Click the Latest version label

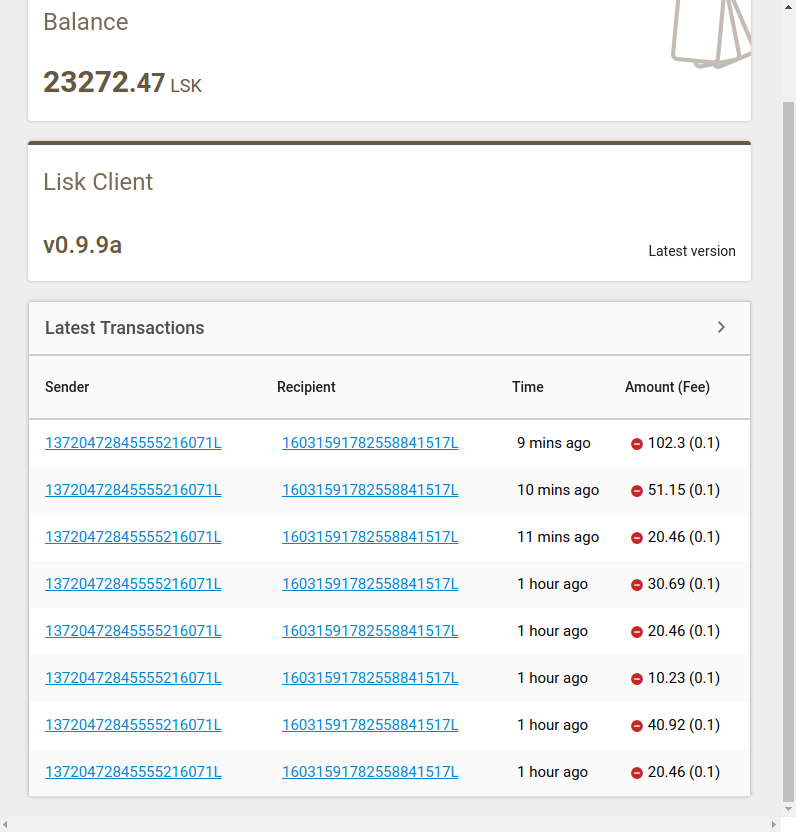click(x=692, y=251)
